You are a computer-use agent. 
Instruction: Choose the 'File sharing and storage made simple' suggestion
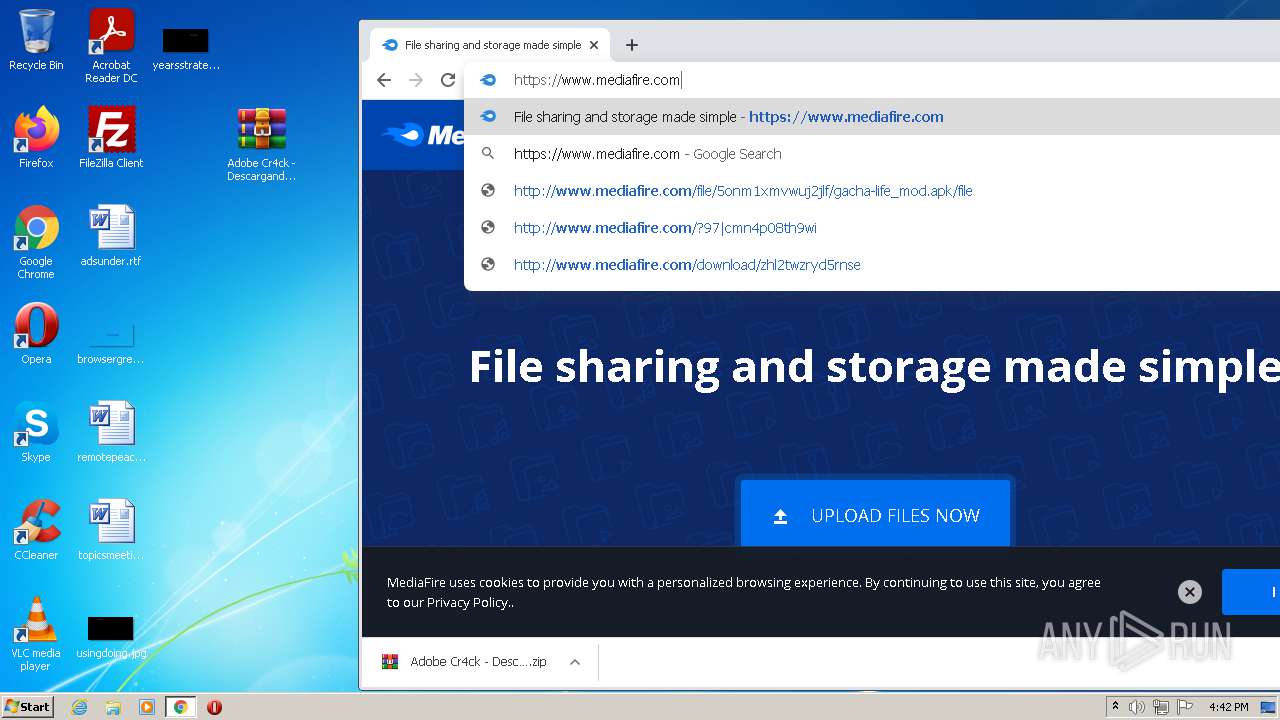[x=872, y=117]
